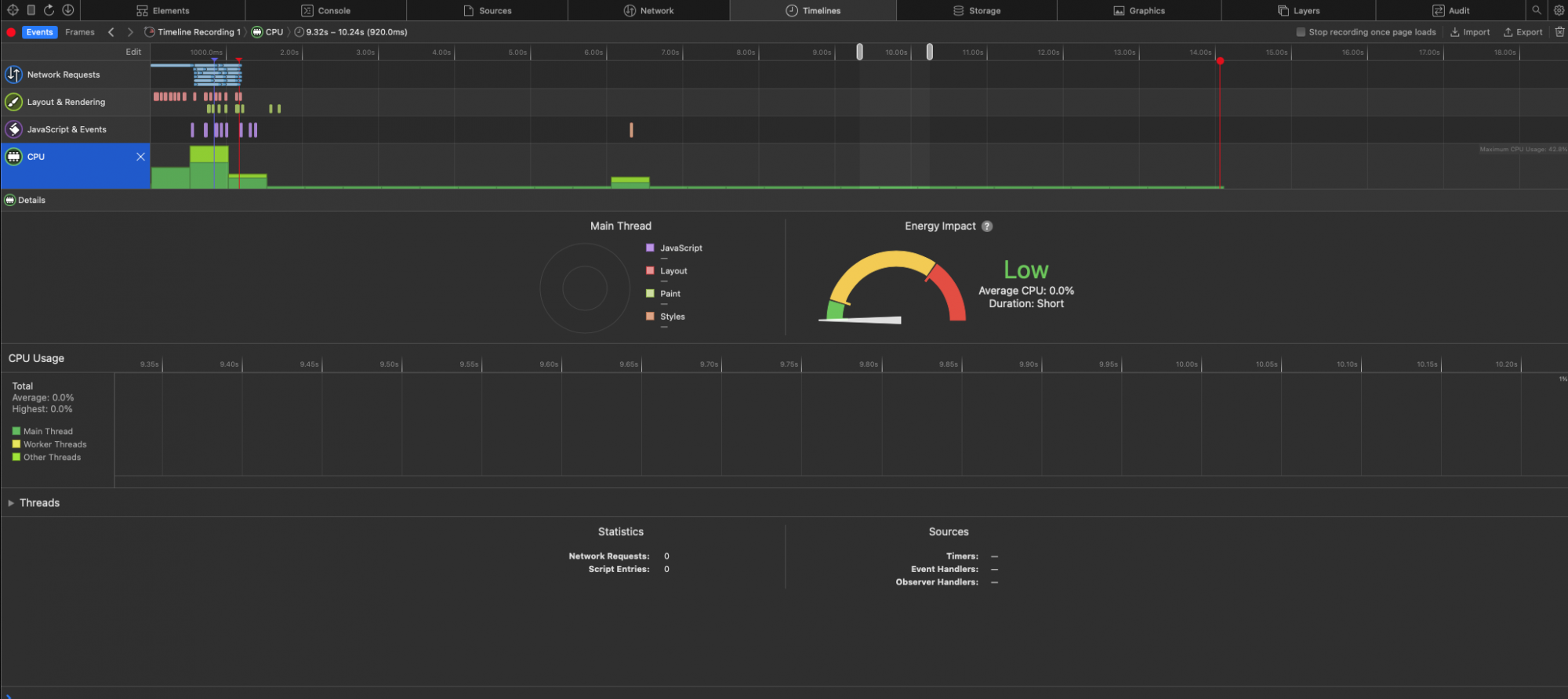Switch to the Console tab
The height and width of the screenshot is (699, 1568).
[326, 10]
